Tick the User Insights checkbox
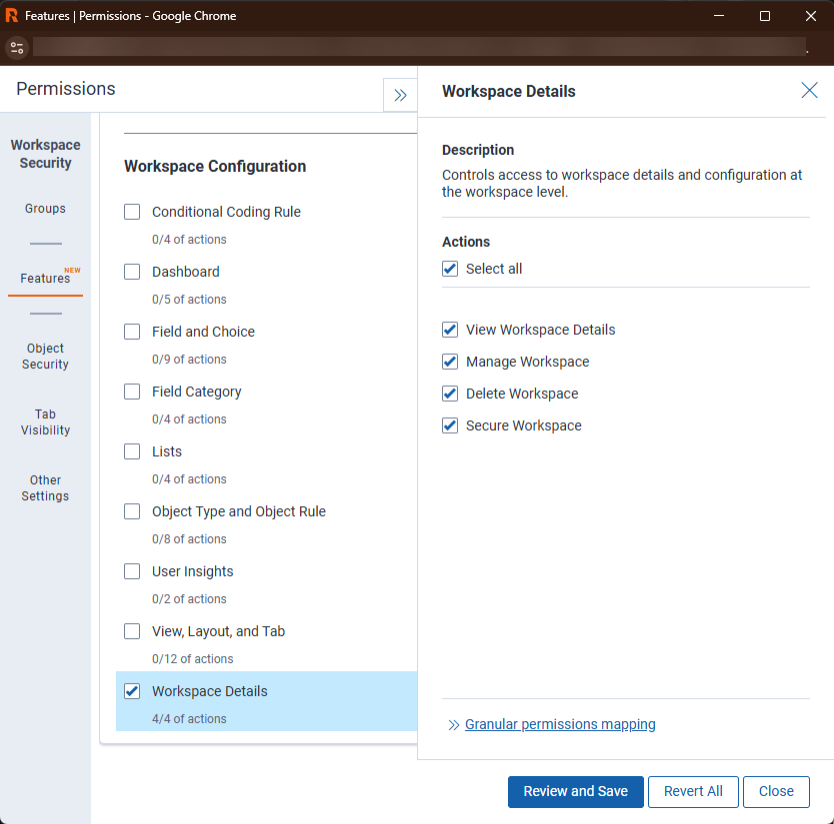 132,571
